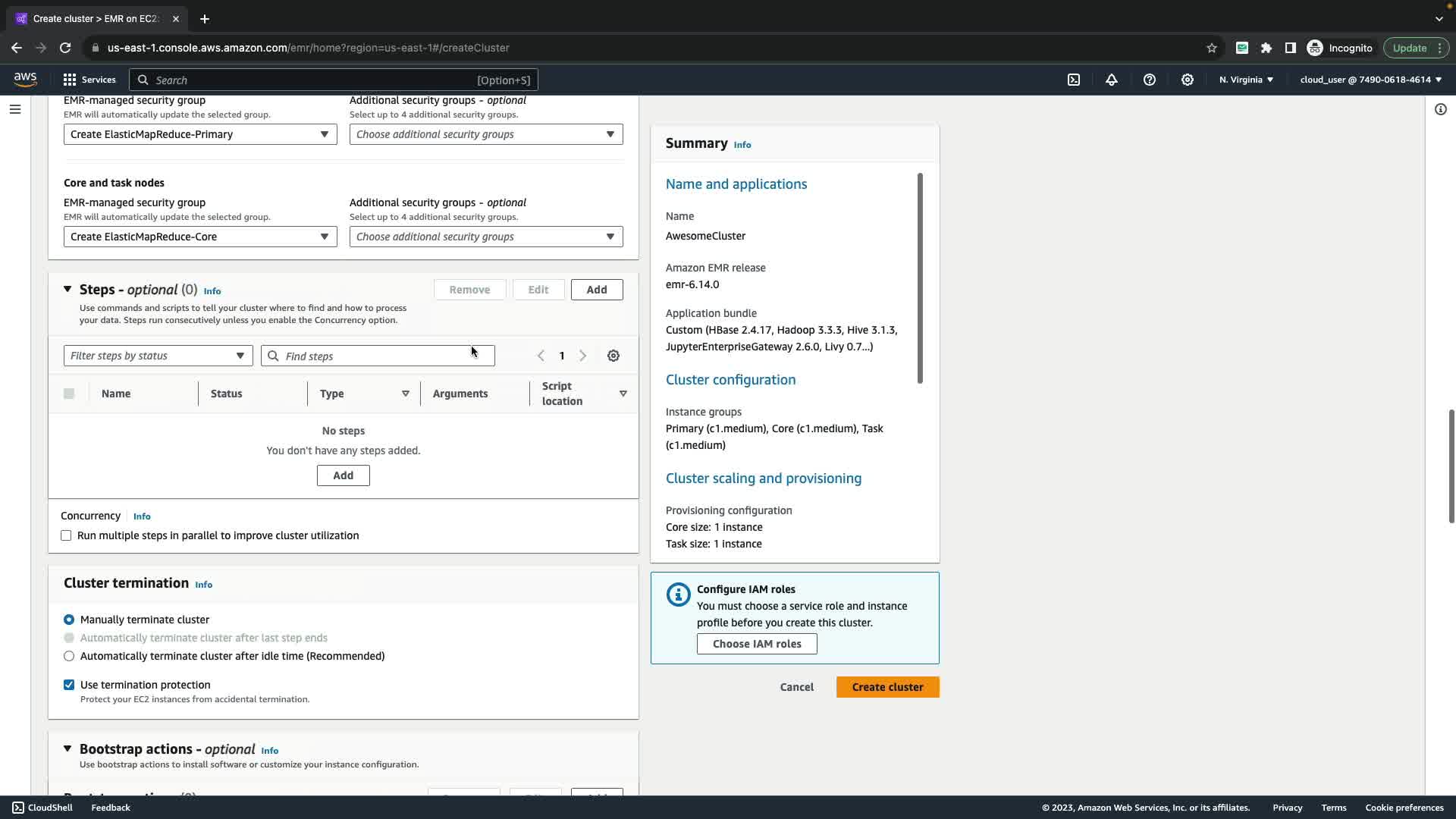Image resolution: width=1456 pixels, height=819 pixels.
Task: Open Filter steps by status dropdown
Action: 158,356
